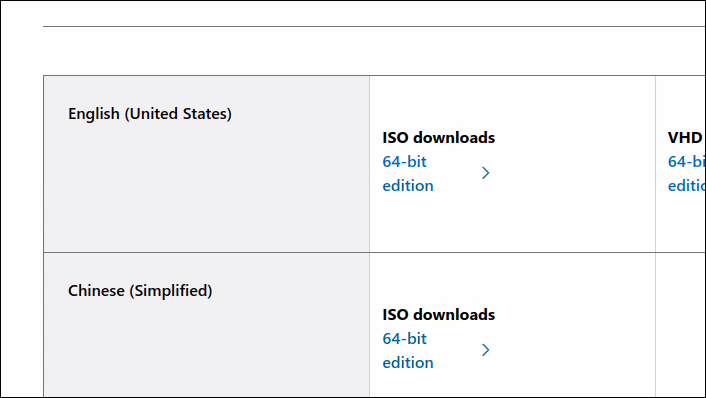The width and height of the screenshot is (706, 398).
Task: Select the English (United States) label
Action: (149, 114)
